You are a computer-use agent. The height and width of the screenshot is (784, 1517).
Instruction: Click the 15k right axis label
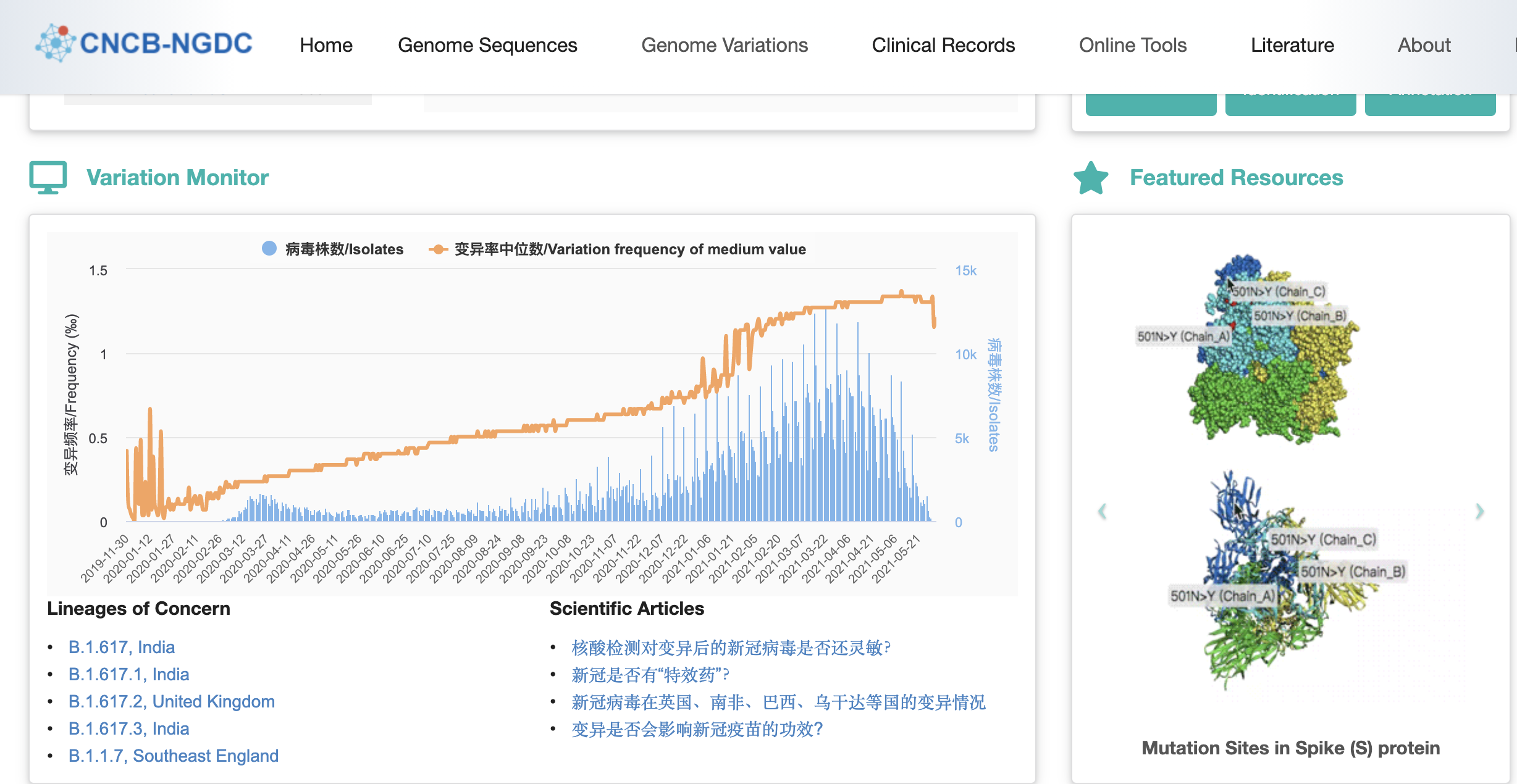(966, 270)
